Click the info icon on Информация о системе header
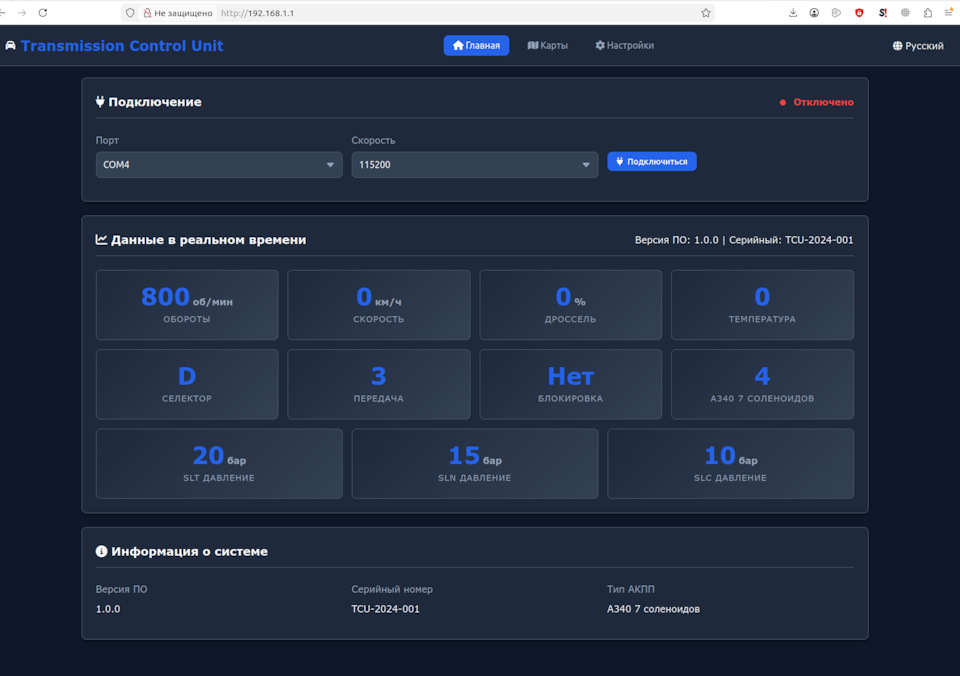This screenshot has height=676, width=960. tap(100, 551)
